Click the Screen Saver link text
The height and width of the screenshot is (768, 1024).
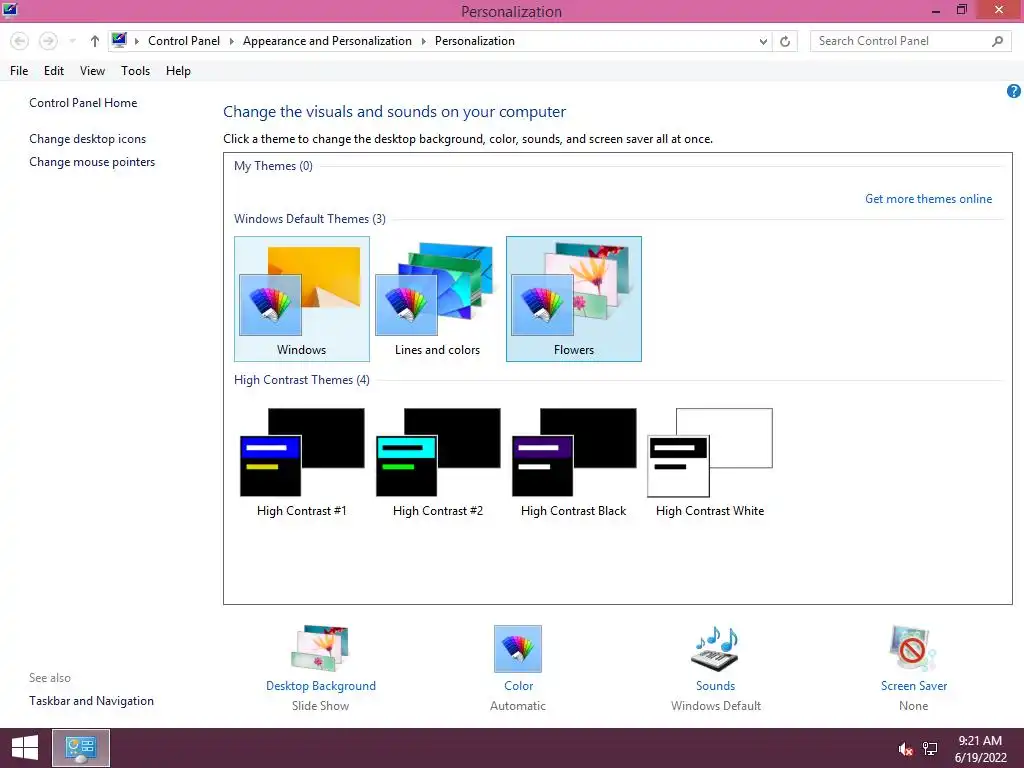914,686
